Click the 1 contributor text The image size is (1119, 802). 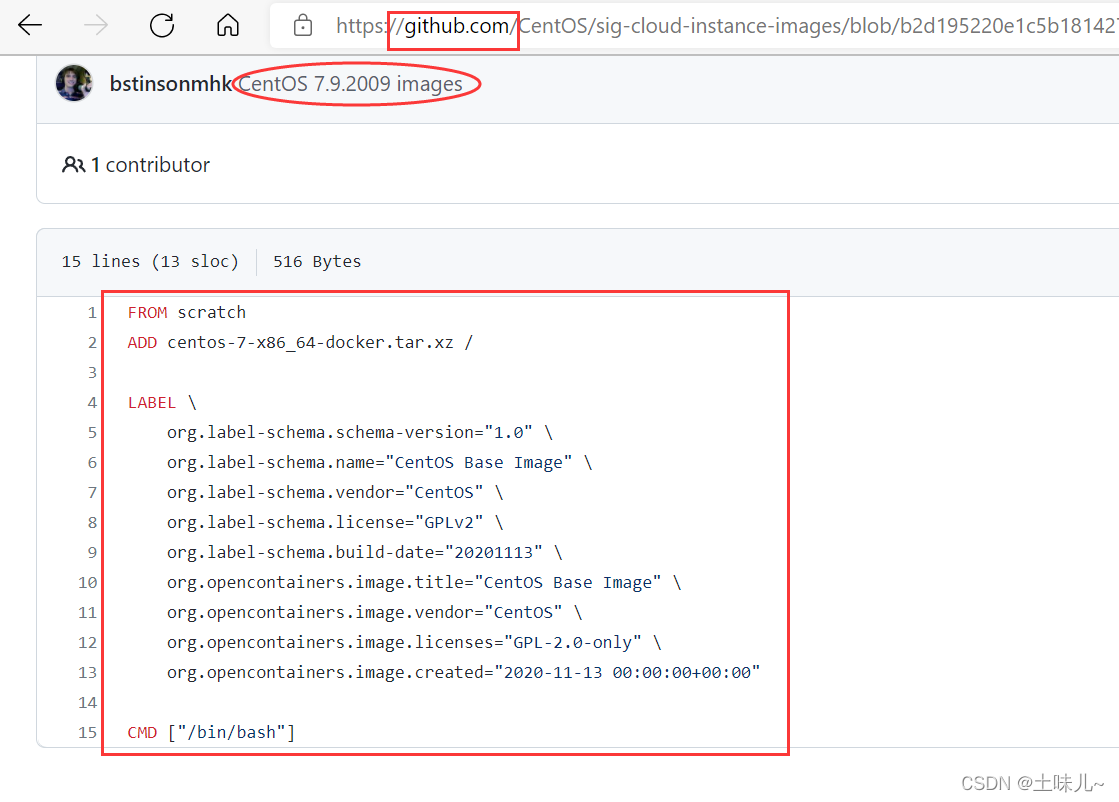click(151, 165)
